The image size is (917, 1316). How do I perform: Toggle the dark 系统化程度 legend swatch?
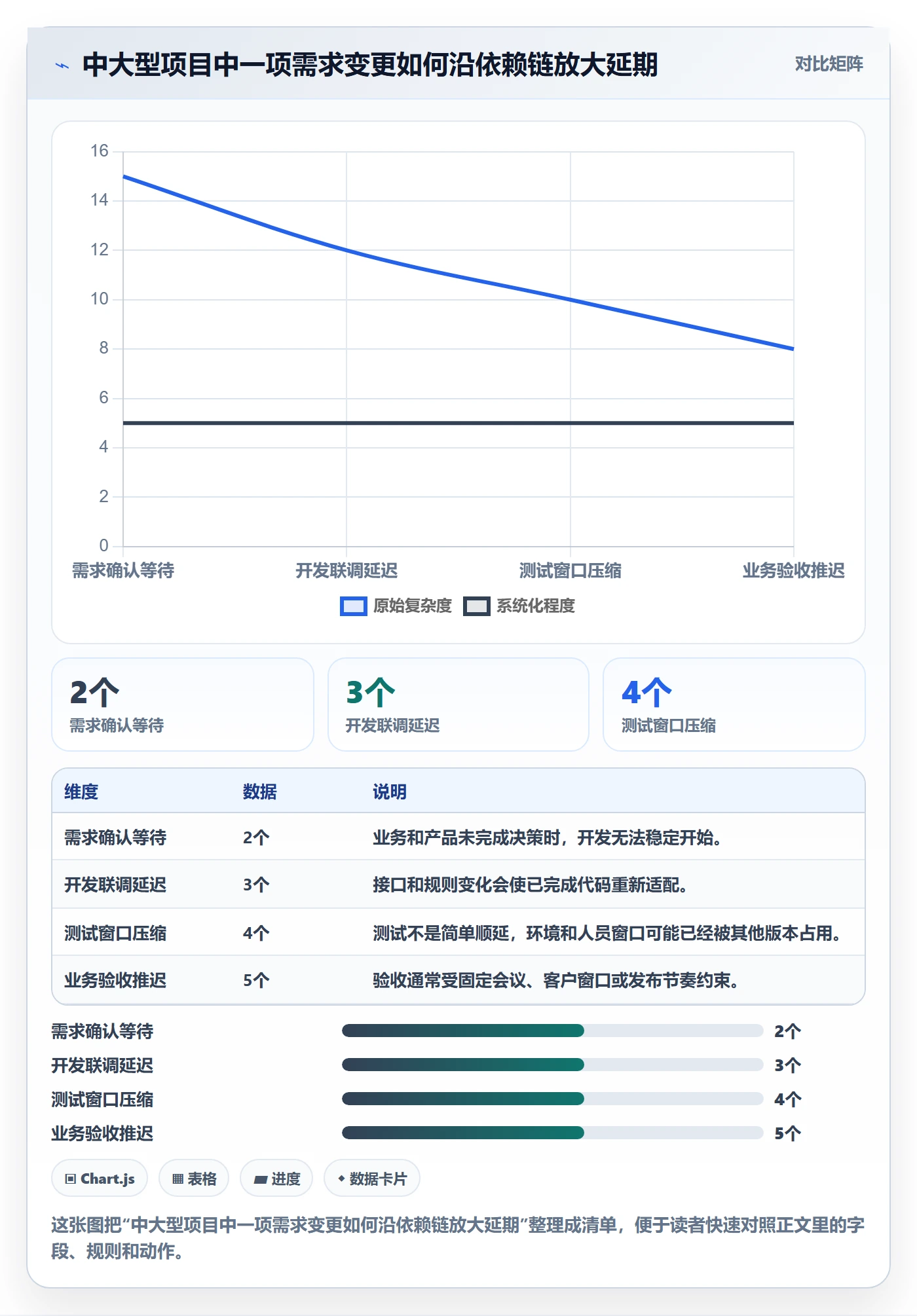(x=476, y=606)
